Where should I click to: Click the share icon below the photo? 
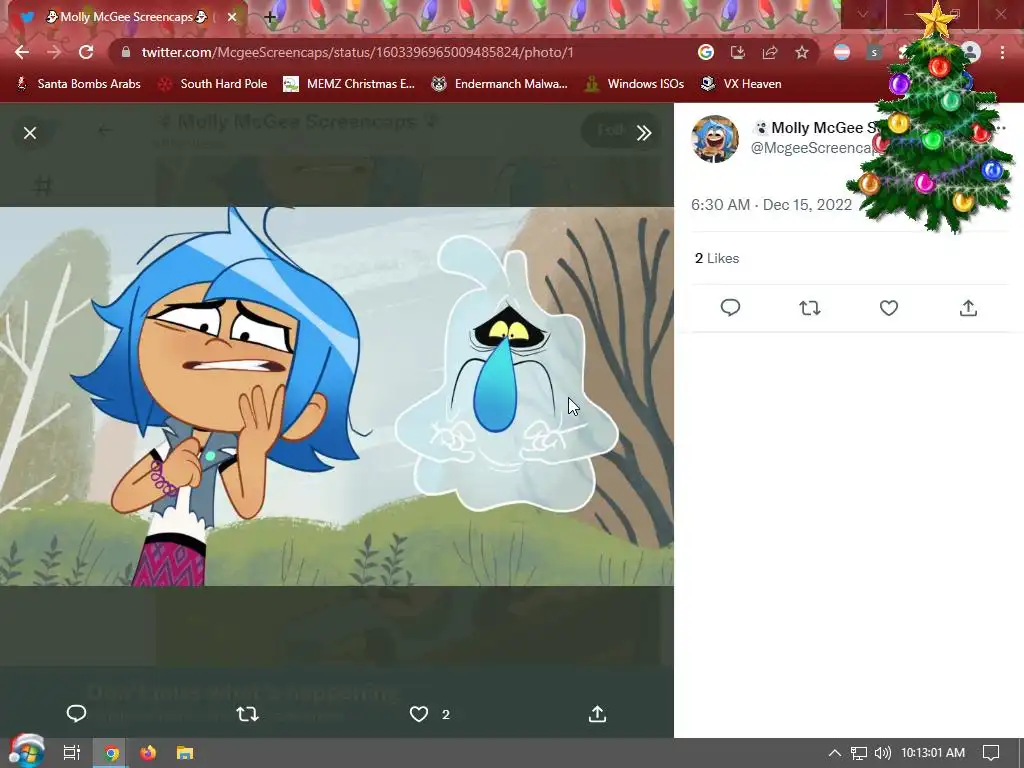[597, 714]
